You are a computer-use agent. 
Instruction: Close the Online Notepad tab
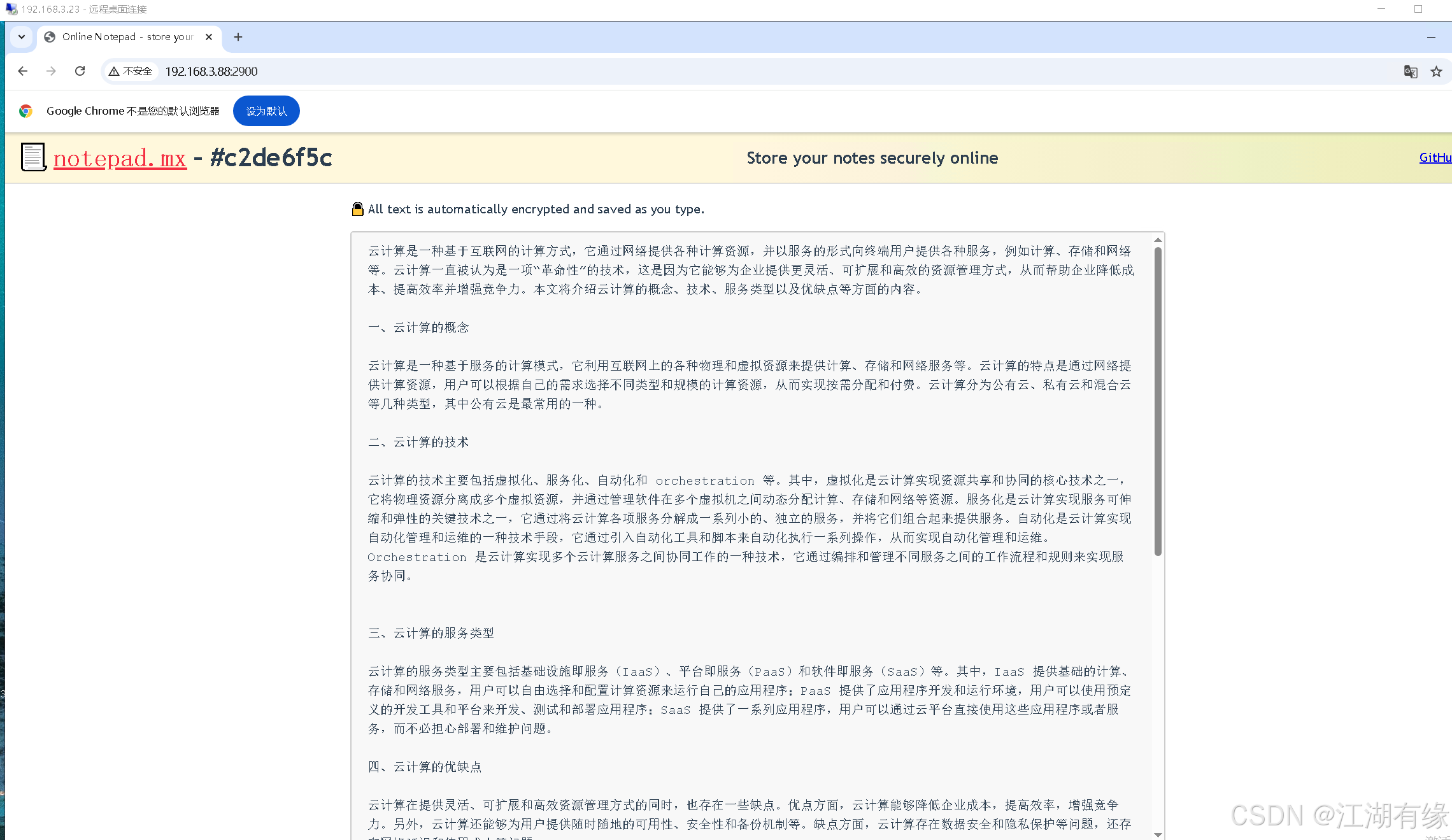[209, 37]
